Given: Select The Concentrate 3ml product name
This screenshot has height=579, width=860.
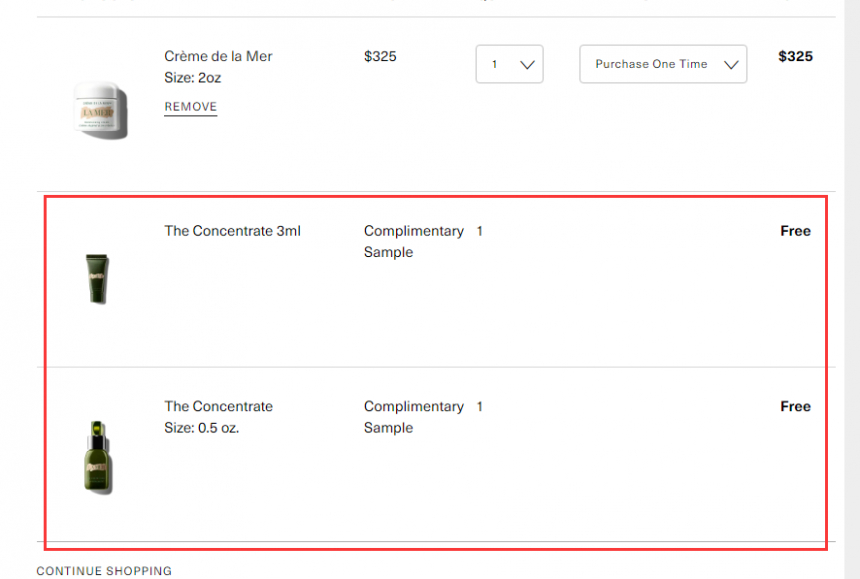Looking at the screenshot, I should 232,231.
